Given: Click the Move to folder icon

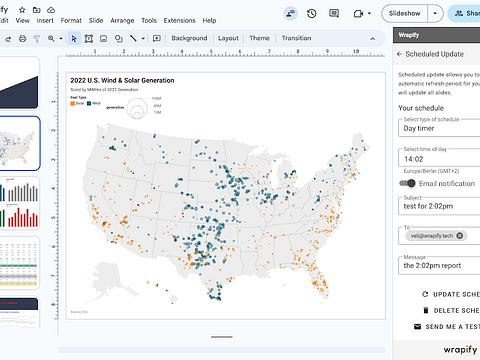Looking at the screenshot, I should coord(37,10).
